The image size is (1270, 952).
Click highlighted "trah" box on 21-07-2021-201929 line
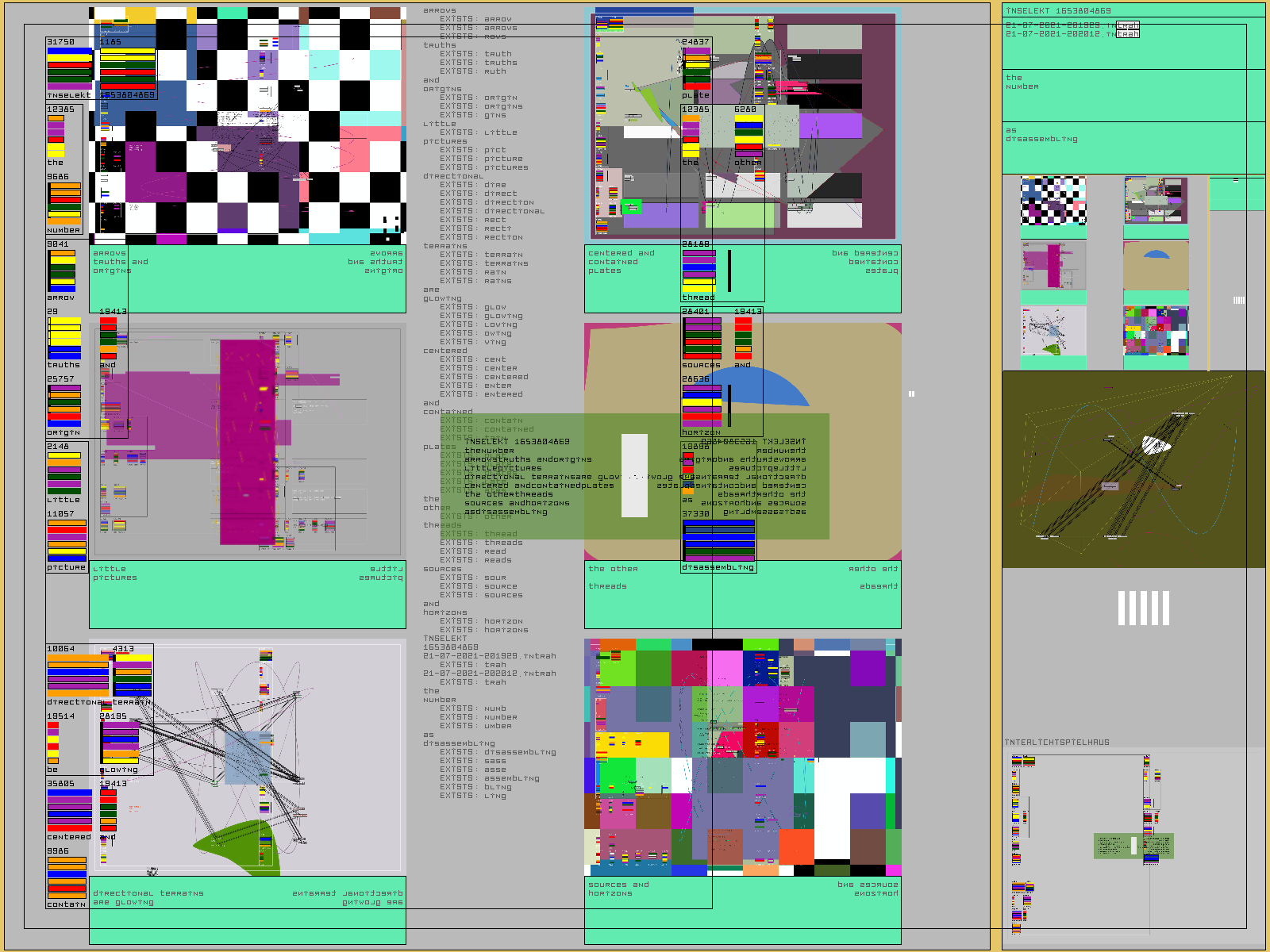tap(1127, 25)
